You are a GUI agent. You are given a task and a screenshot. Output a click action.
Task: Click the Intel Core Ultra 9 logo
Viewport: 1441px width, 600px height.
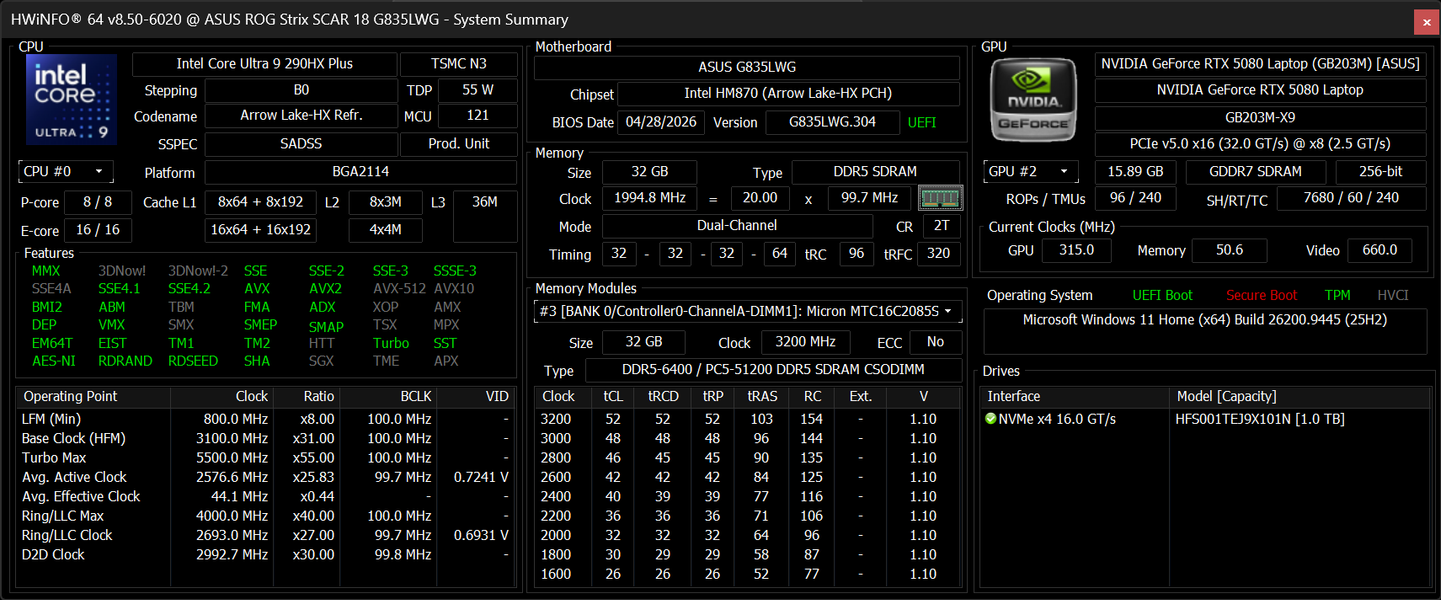click(x=70, y=99)
